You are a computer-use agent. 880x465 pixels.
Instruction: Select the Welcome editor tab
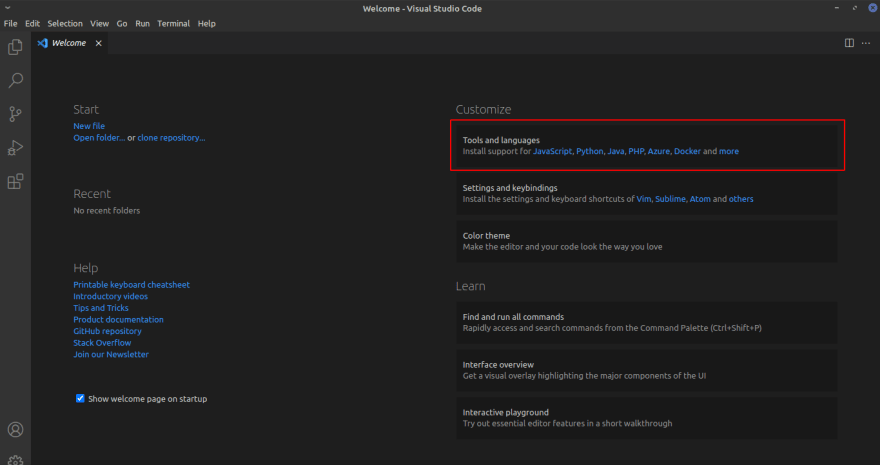point(69,43)
